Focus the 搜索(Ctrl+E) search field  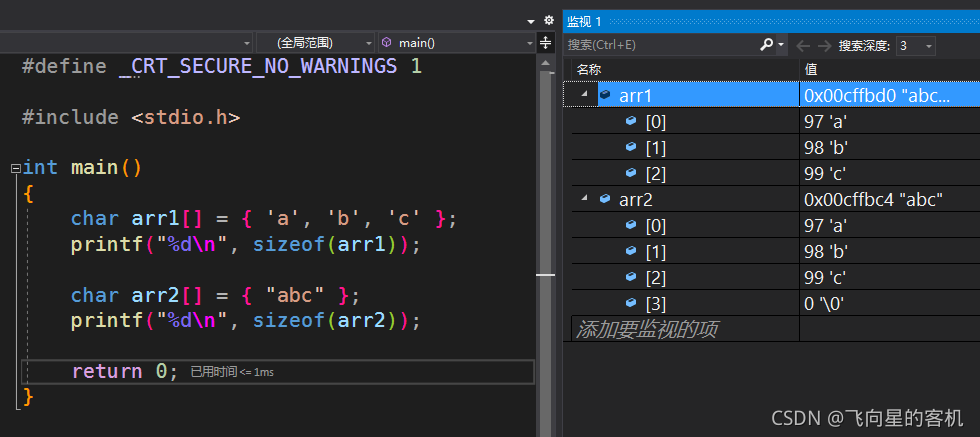click(x=661, y=44)
